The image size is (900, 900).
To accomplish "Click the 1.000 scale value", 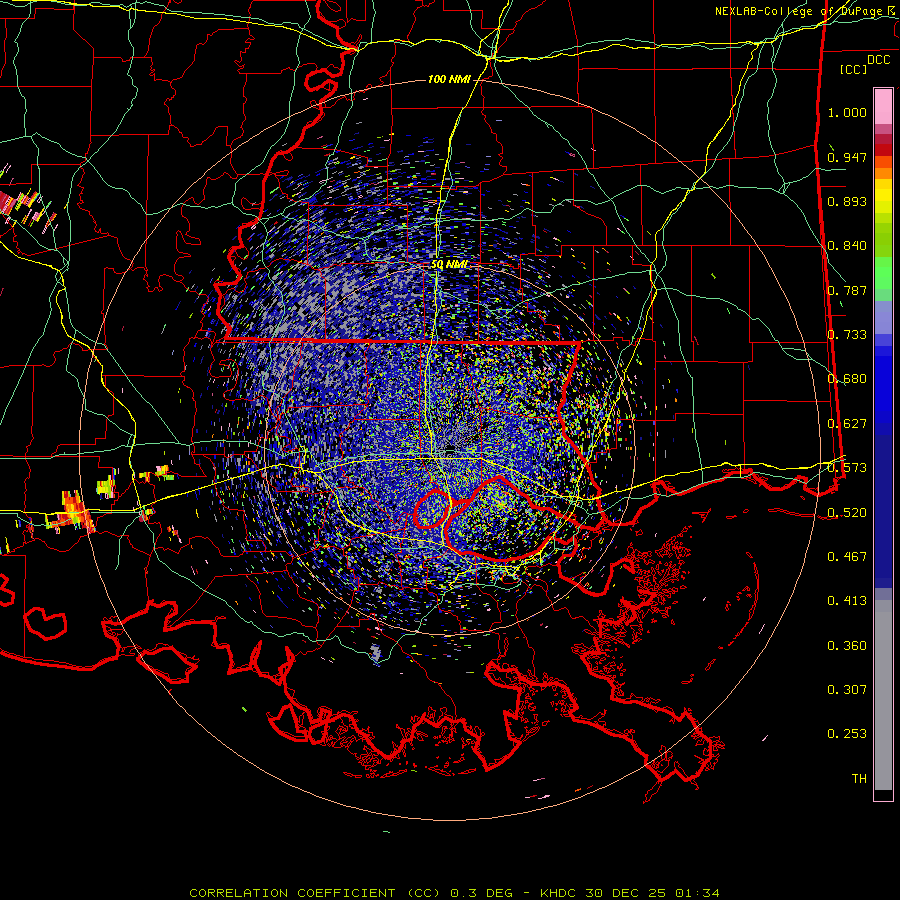I will pyautogui.click(x=847, y=112).
